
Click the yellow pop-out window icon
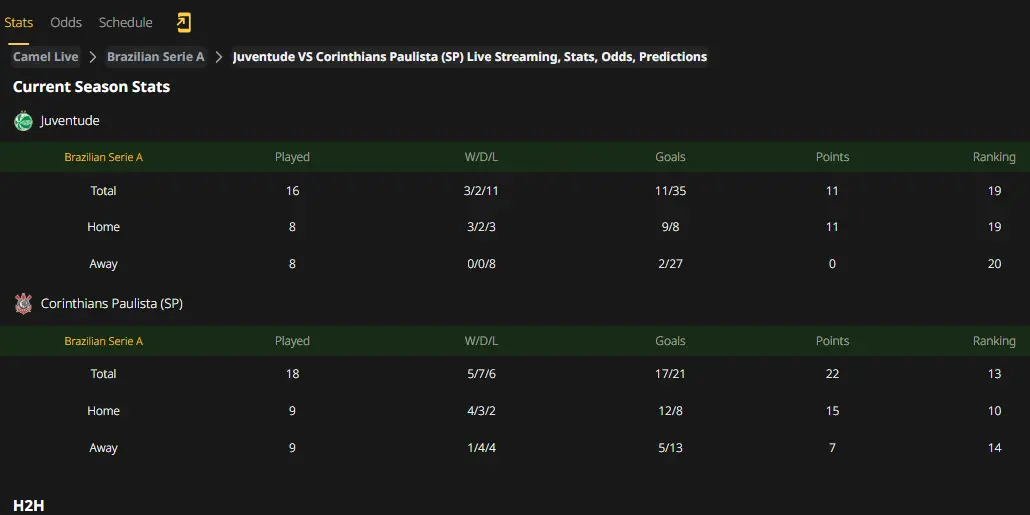[x=183, y=23]
